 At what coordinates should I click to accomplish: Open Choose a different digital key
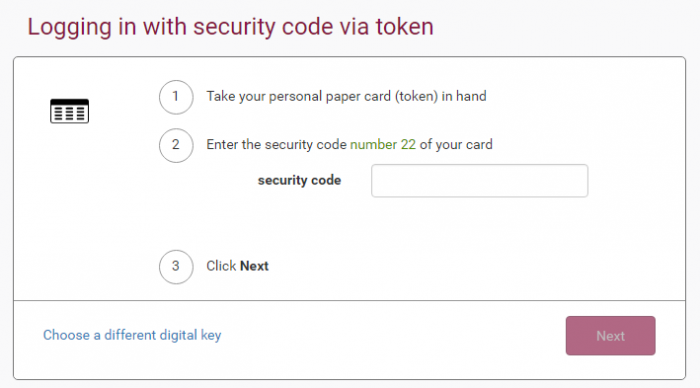coord(132,335)
